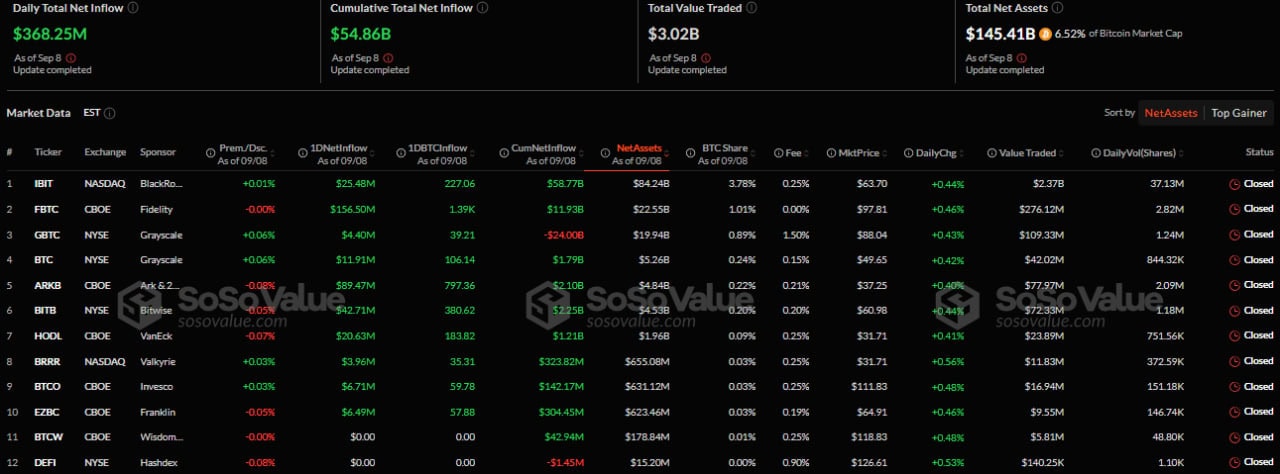Click red alert icon under Daily Total Net Inflow

point(70,58)
